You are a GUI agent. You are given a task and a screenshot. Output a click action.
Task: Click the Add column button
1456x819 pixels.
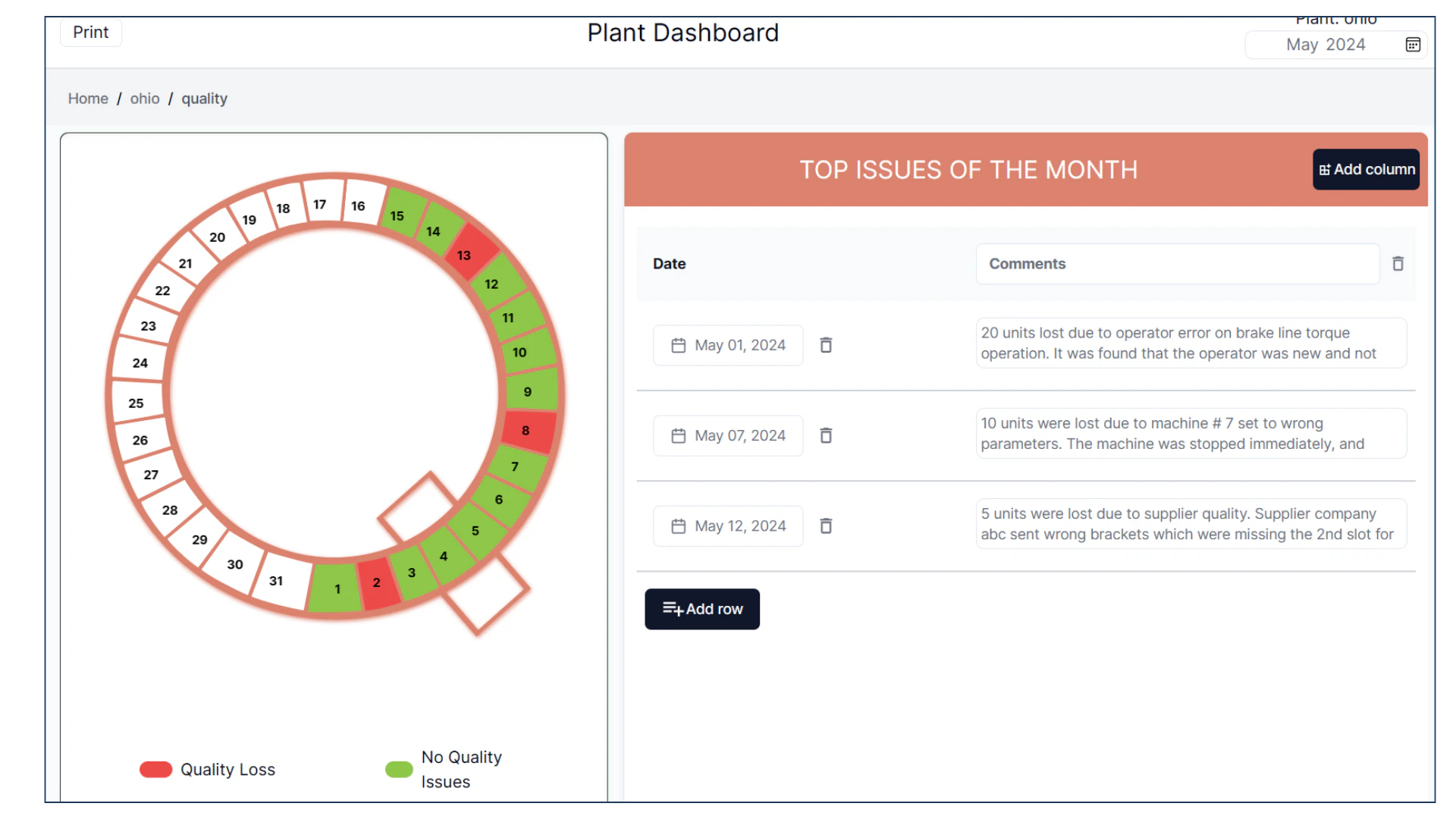pos(1366,169)
